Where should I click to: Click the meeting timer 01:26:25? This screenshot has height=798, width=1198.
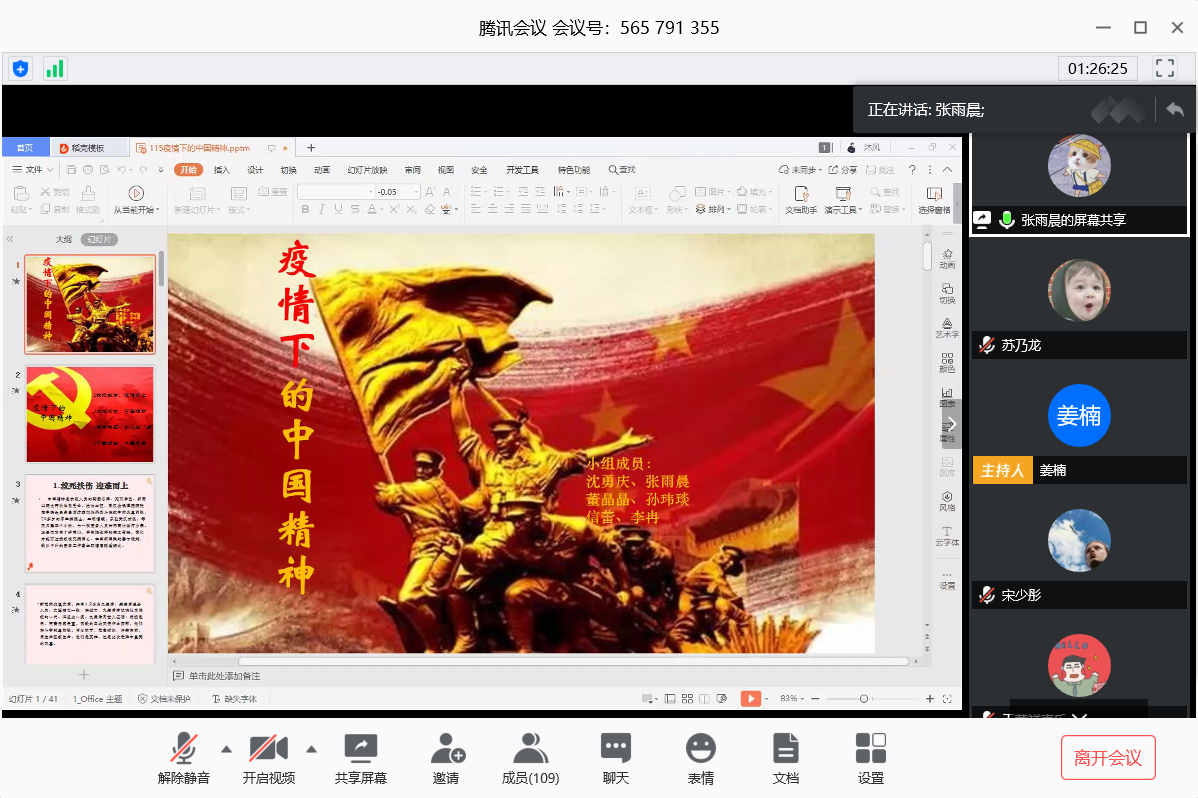tap(1097, 69)
